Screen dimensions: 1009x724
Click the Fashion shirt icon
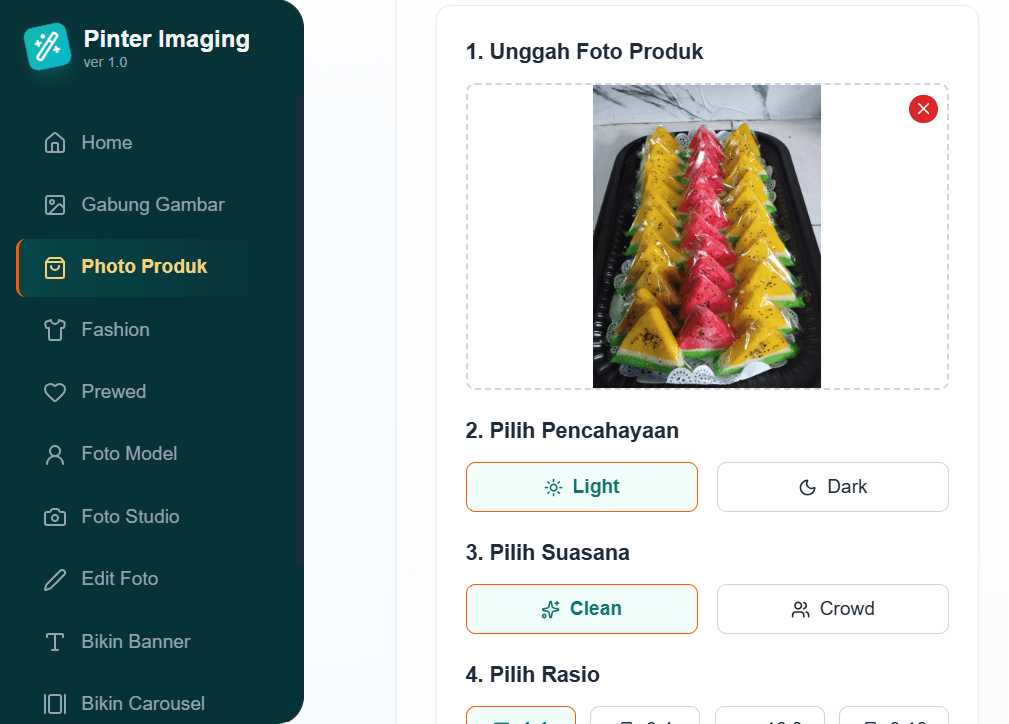[55, 330]
